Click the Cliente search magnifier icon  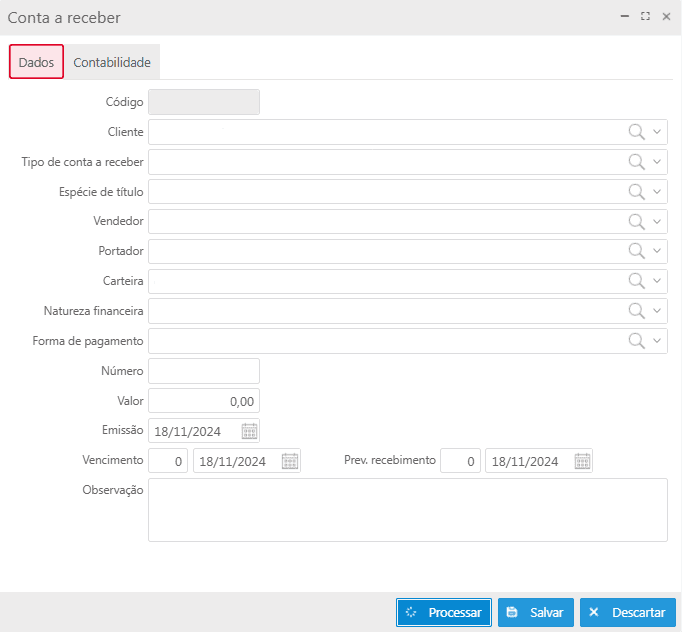pos(636,132)
